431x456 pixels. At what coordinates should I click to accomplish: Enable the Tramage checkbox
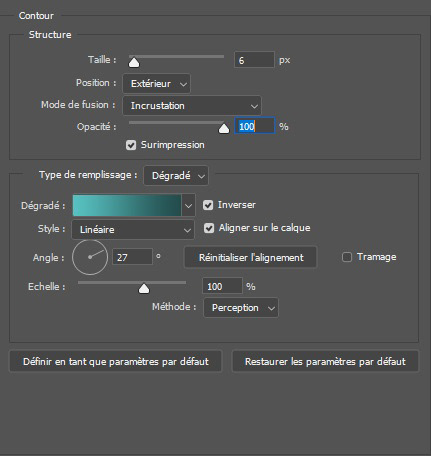click(347, 257)
